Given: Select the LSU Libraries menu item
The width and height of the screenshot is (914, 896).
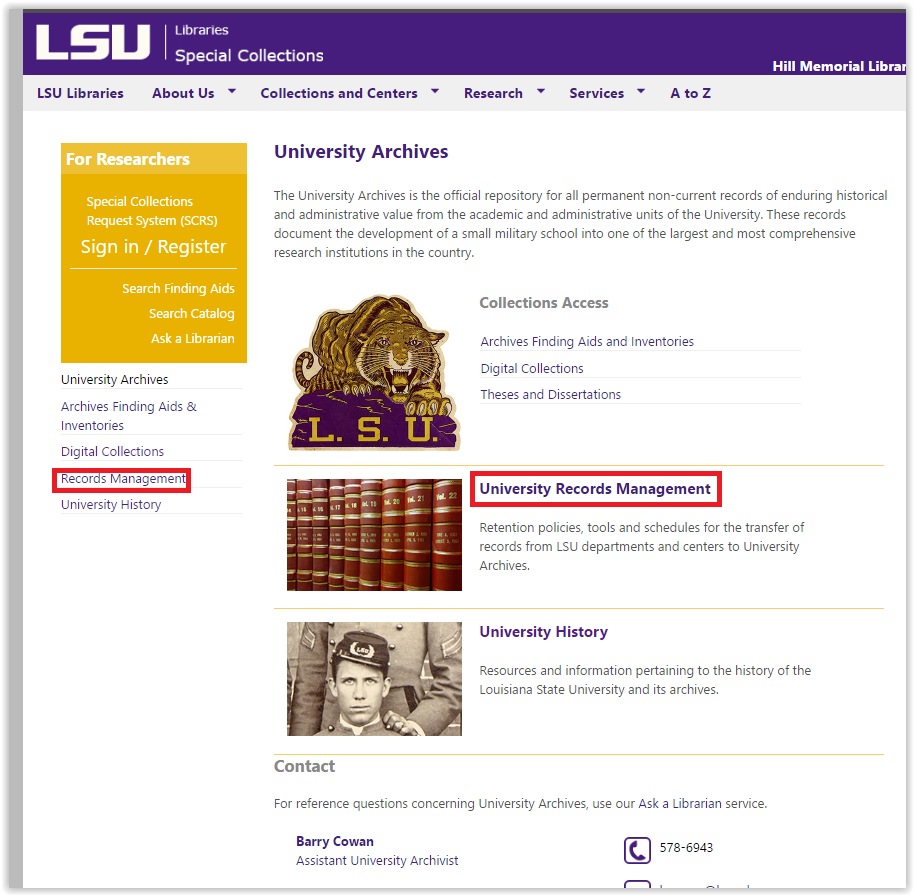Looking at the screenshot, I should coord(80,92).
